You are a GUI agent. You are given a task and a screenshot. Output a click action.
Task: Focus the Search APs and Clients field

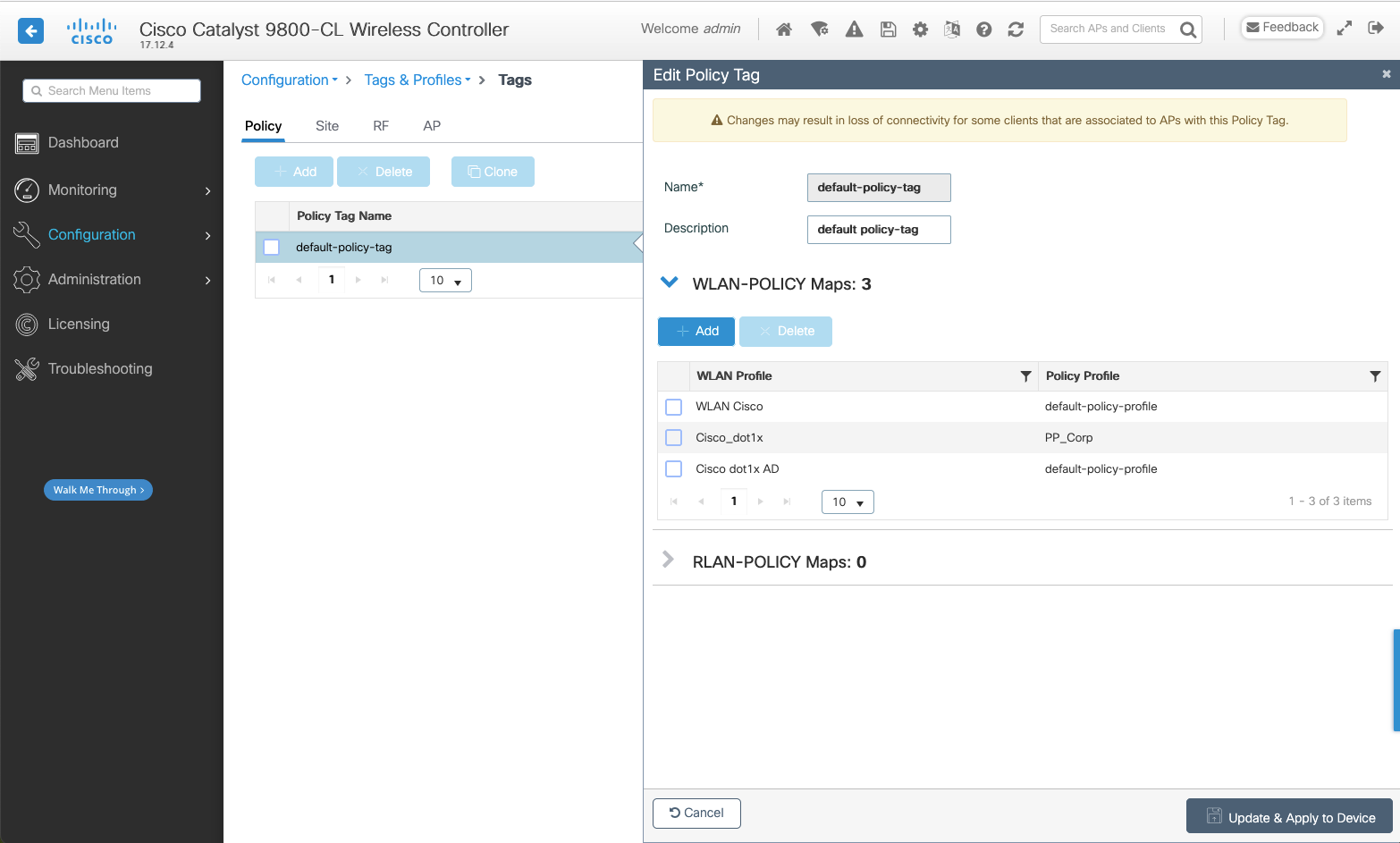(x=1109, y=30)
